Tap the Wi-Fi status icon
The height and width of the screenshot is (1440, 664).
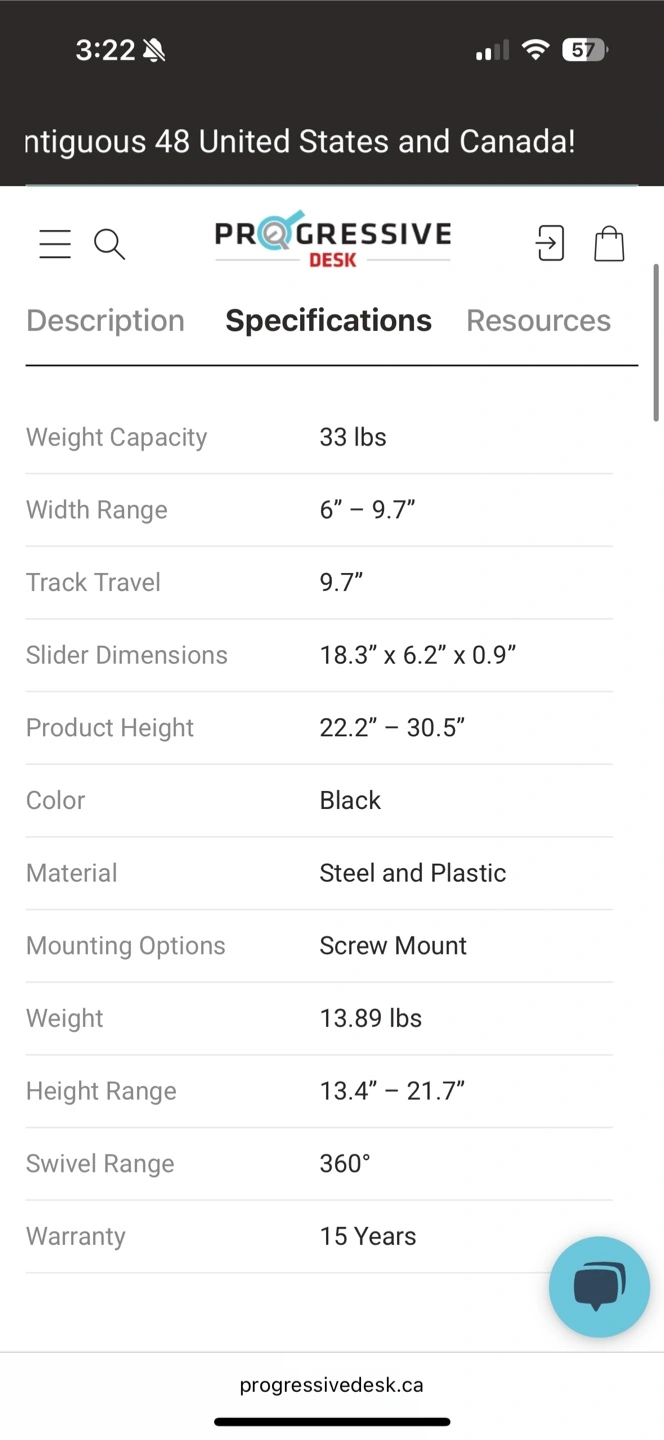pos(536,50)
